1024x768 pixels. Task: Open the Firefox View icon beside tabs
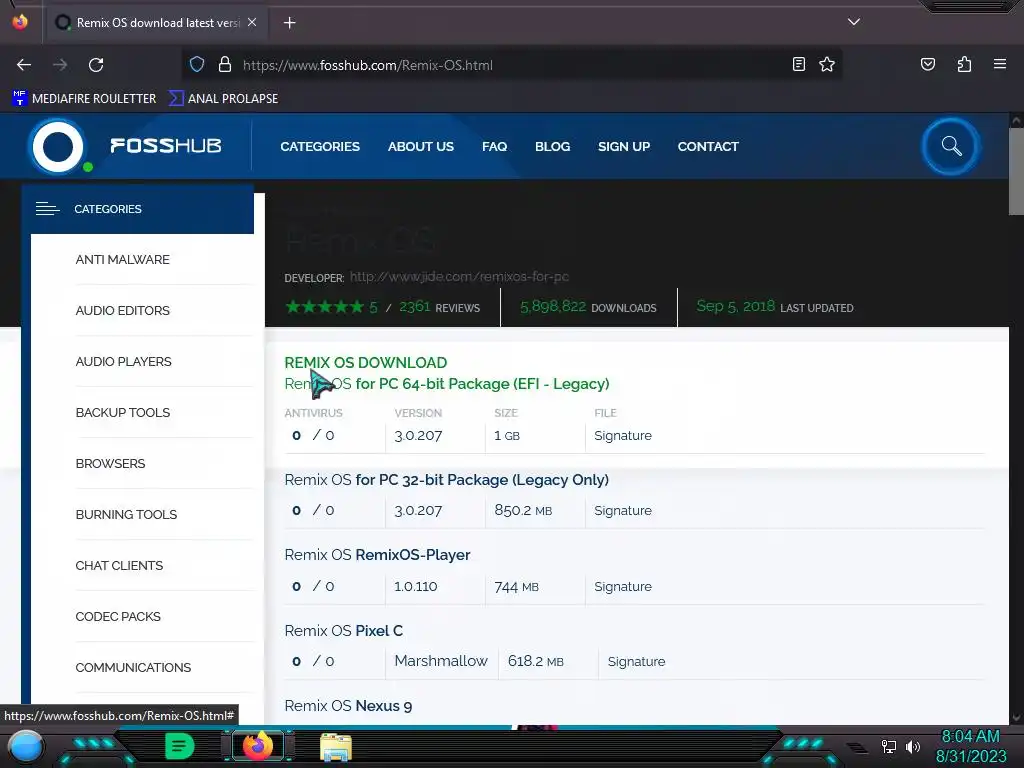click(20, 22)
